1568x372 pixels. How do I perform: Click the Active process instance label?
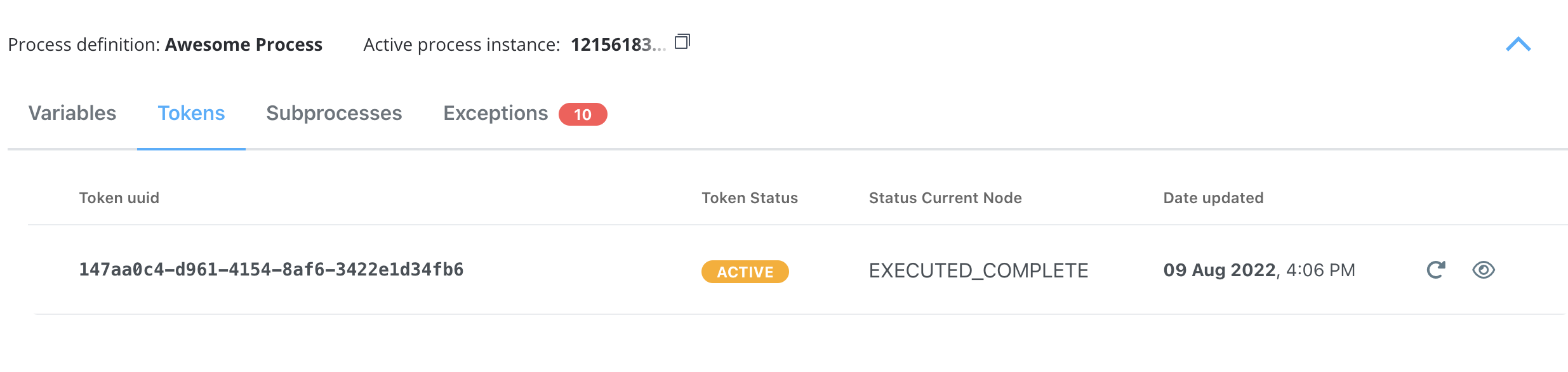tap(462, 44)
